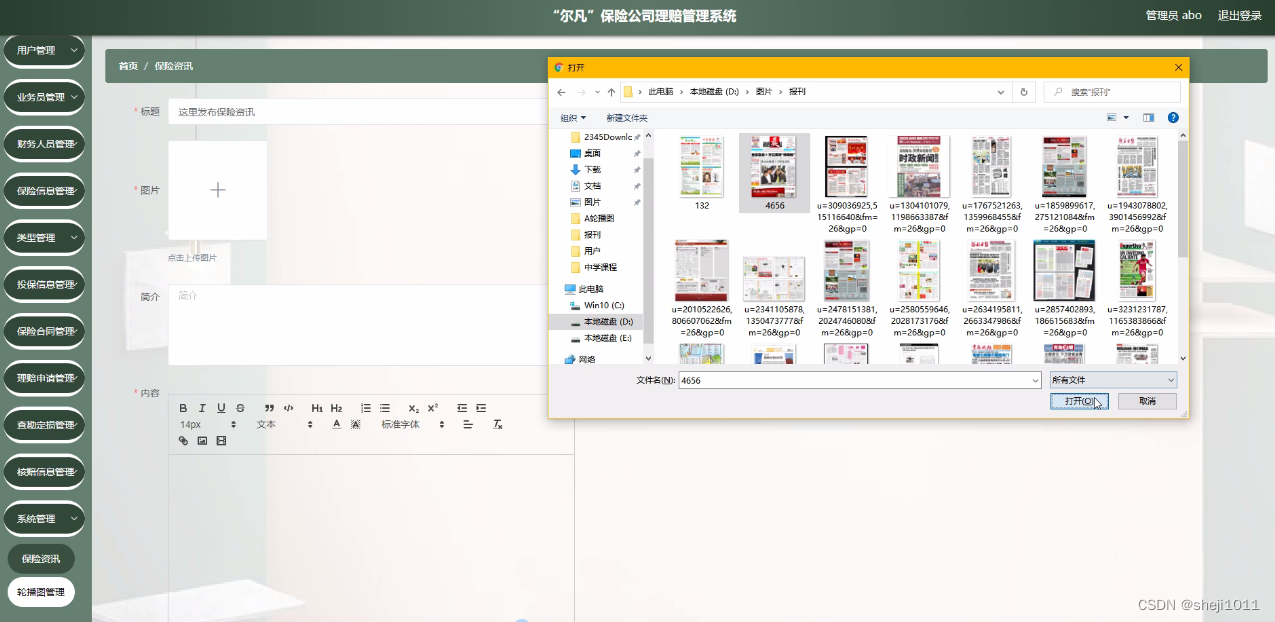This screenshot has height=622, width=1275.
Task: Create a bulleted list
Action: pos(385,408)
